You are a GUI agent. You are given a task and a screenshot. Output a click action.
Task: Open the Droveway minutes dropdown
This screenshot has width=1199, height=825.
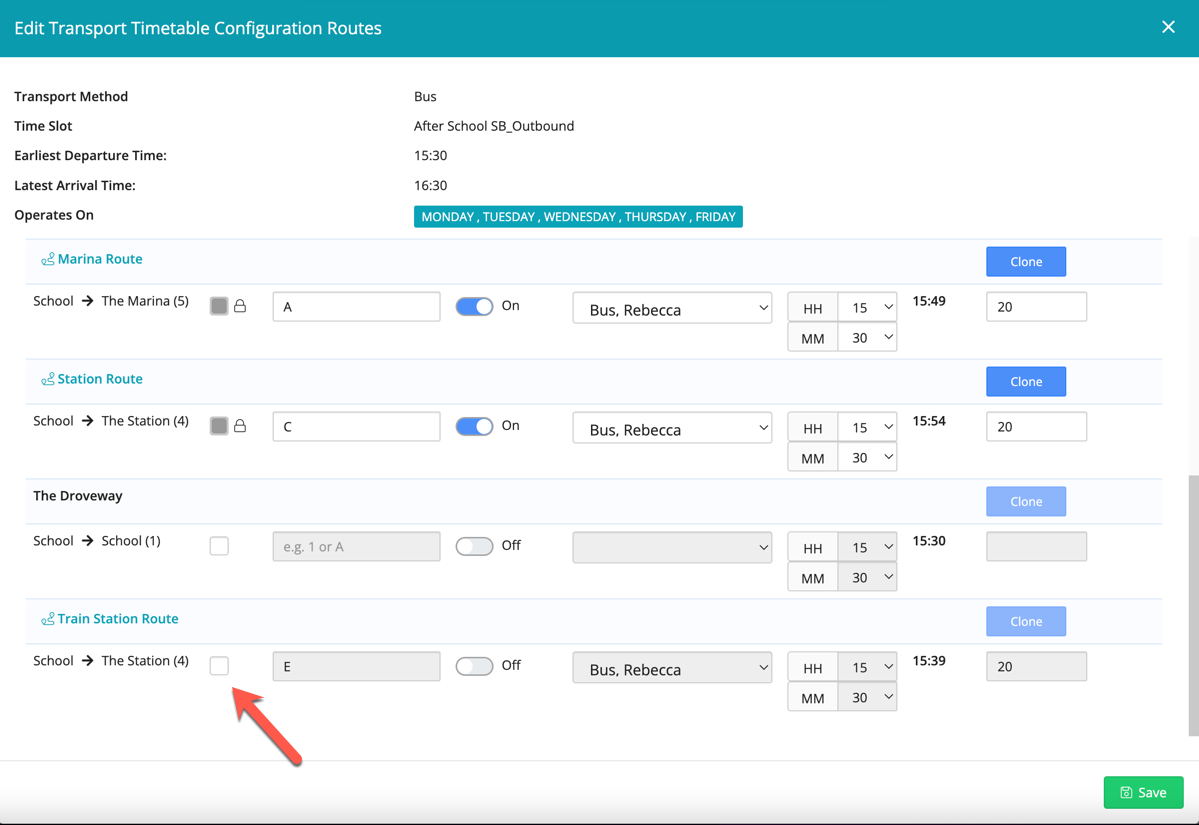click(x=866, y=577)
